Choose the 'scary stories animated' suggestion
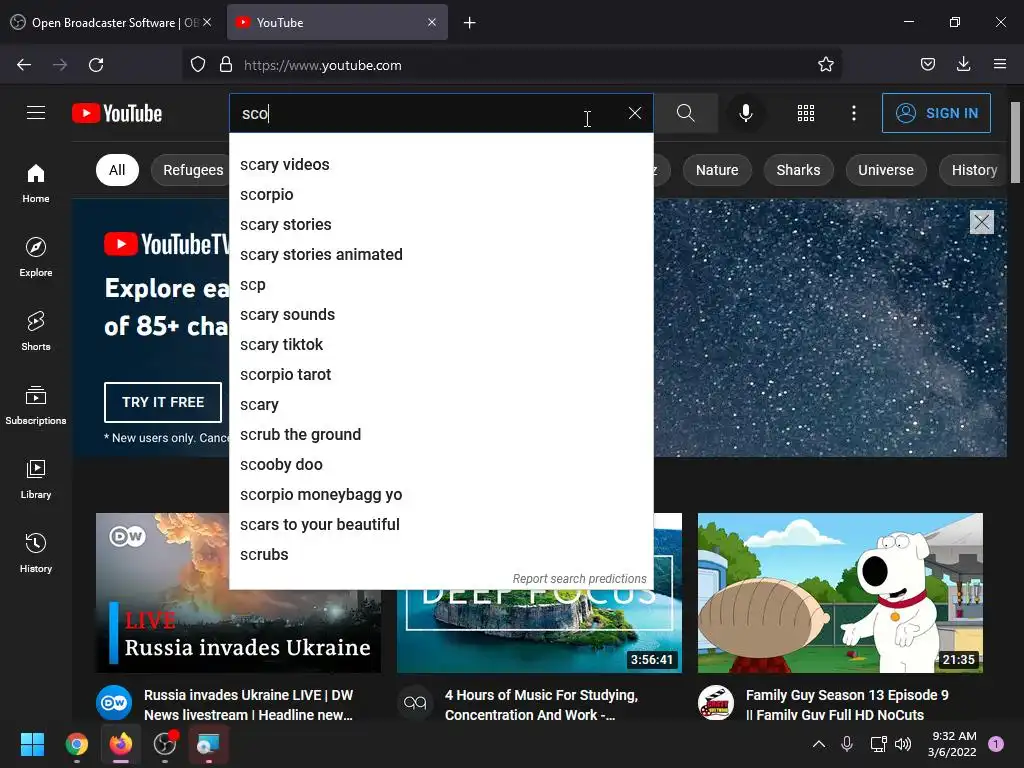The height and width of the screenshot is (768, 1024). click(x=441, y=255)
